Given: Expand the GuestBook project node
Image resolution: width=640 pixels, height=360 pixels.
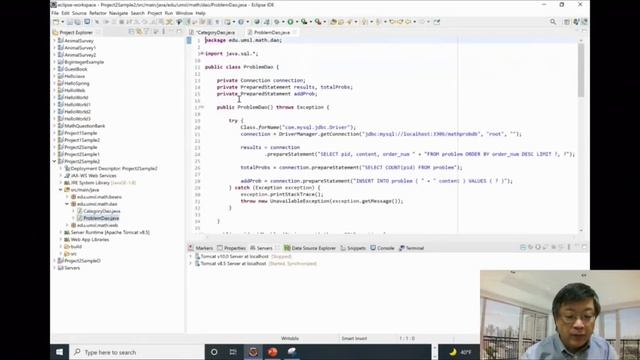Looking at the screenshot, I should click(54, 69).
